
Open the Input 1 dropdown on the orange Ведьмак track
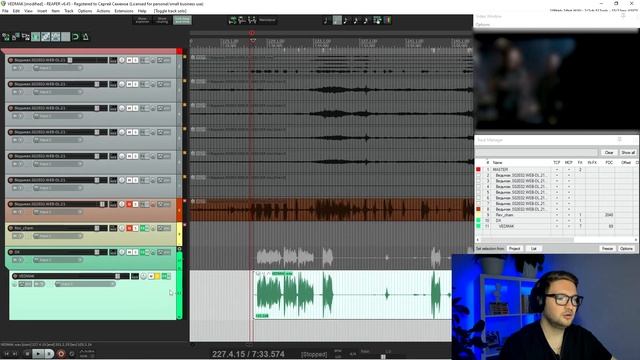58,212
